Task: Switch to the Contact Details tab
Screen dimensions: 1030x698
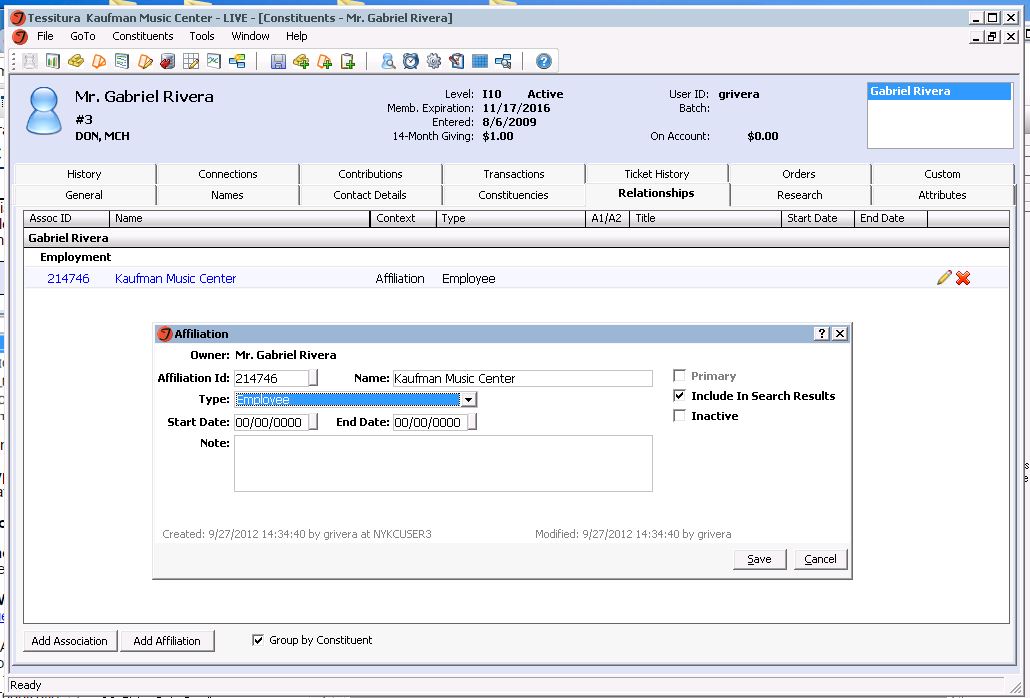Action: [x=370, y=195]
